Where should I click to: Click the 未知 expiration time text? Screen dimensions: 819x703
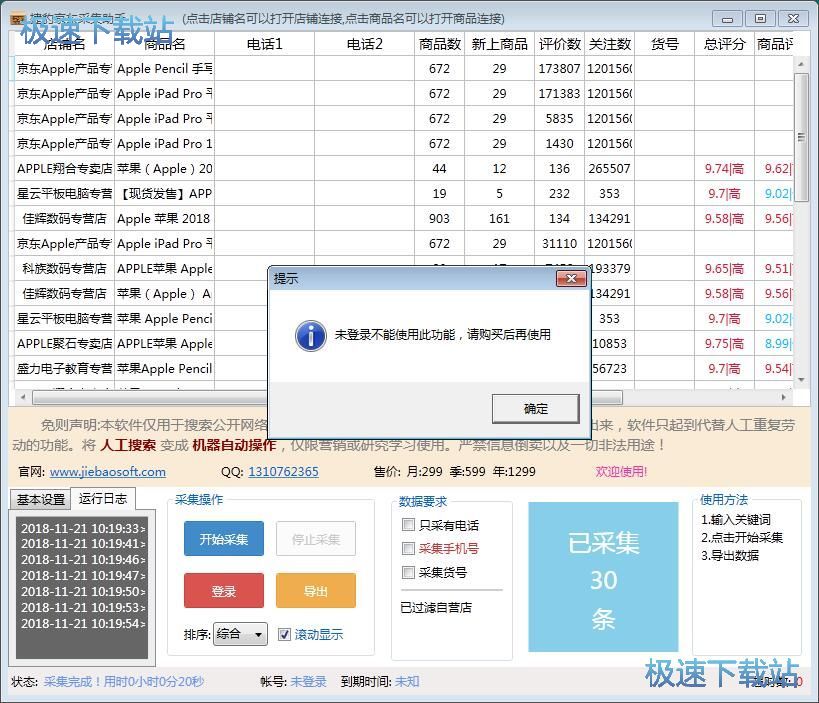pos(407,682)
